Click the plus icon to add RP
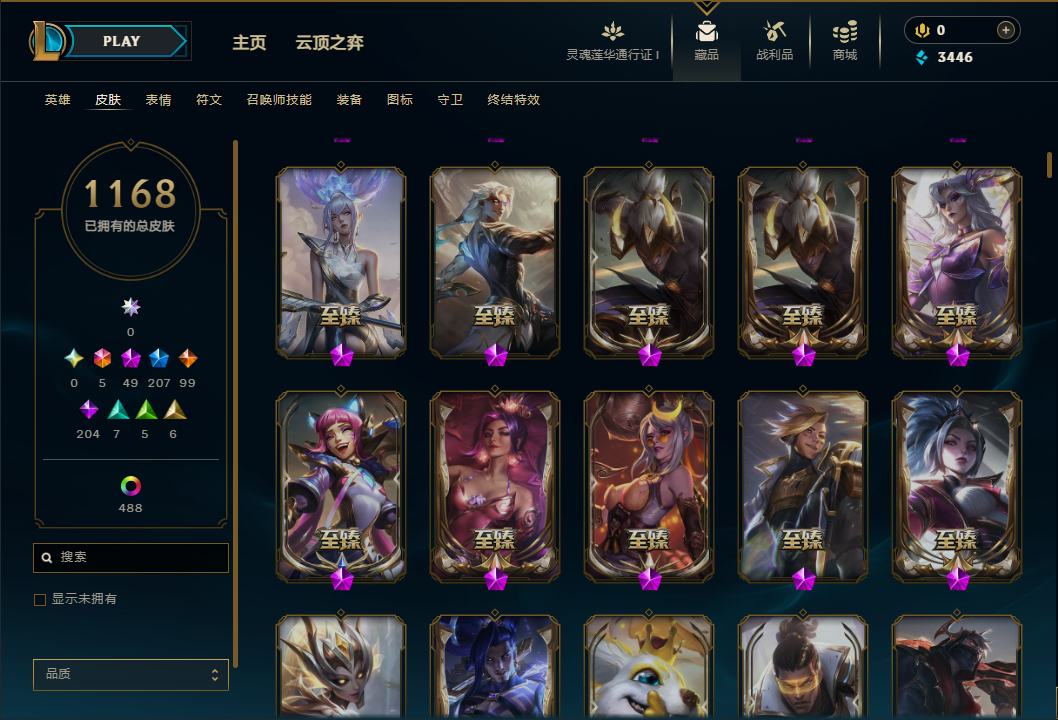 (x=1005, y=30)
